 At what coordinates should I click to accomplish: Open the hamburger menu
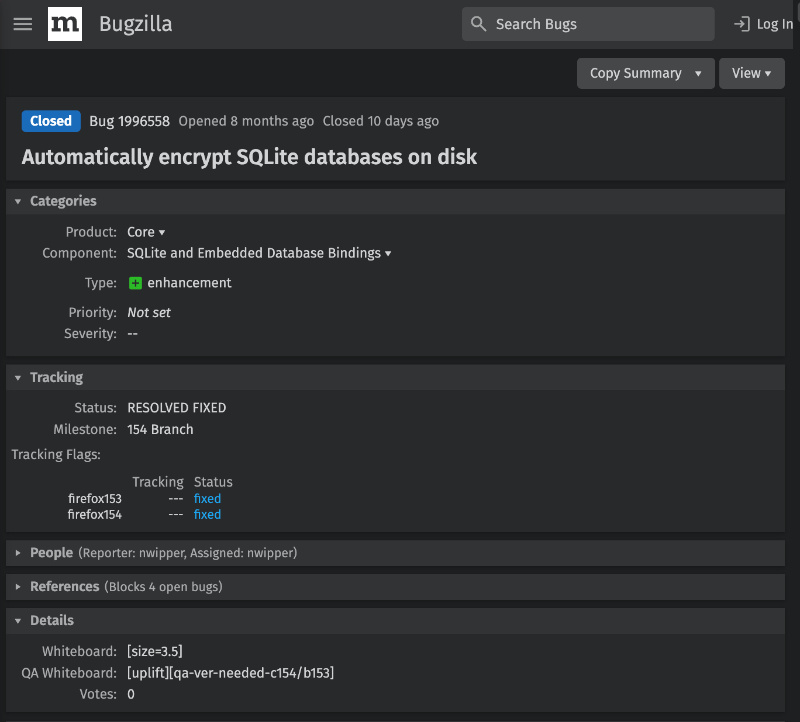tap(22, 24)
